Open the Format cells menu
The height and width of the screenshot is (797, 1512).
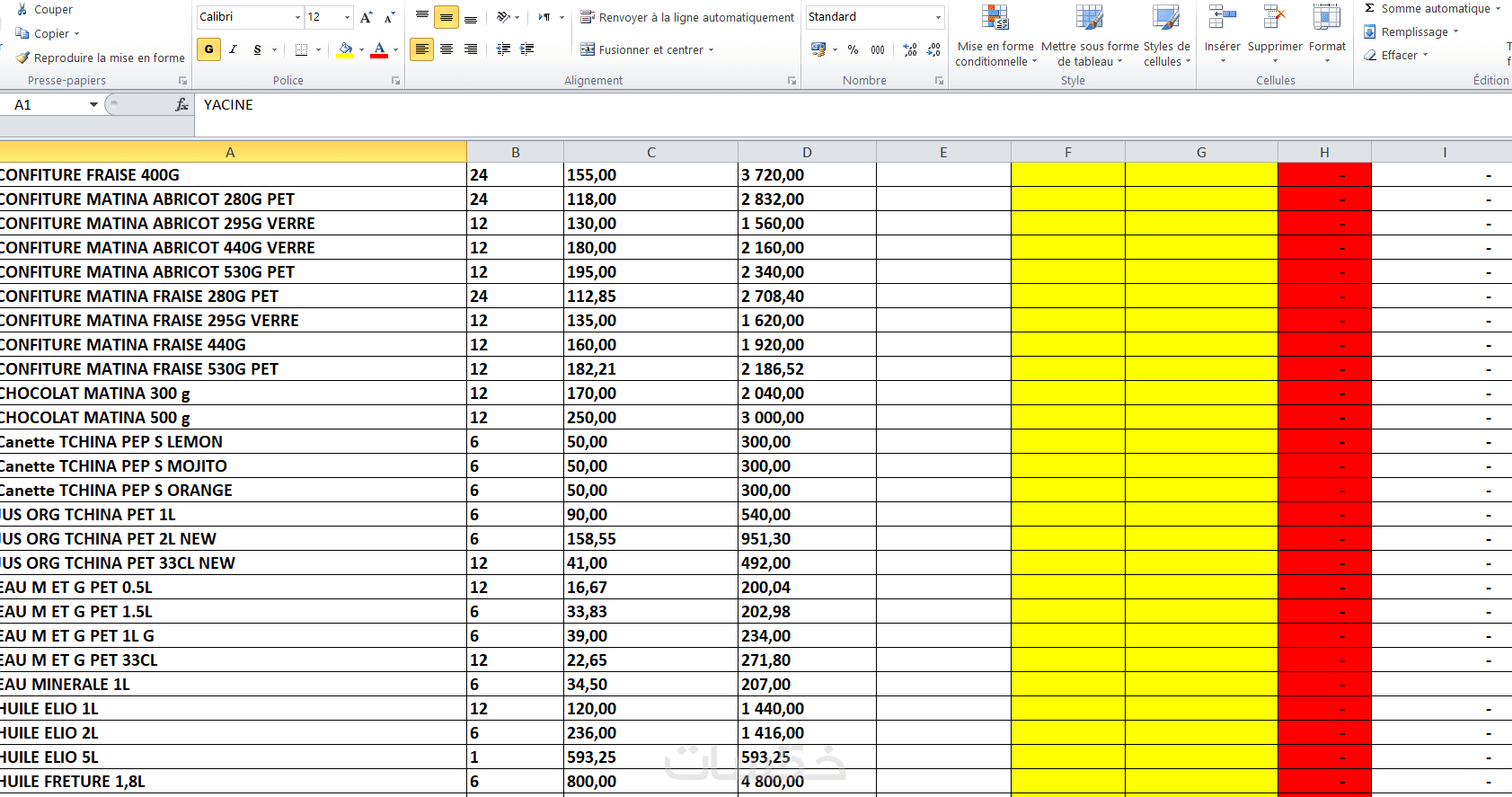click(1327, 34)
